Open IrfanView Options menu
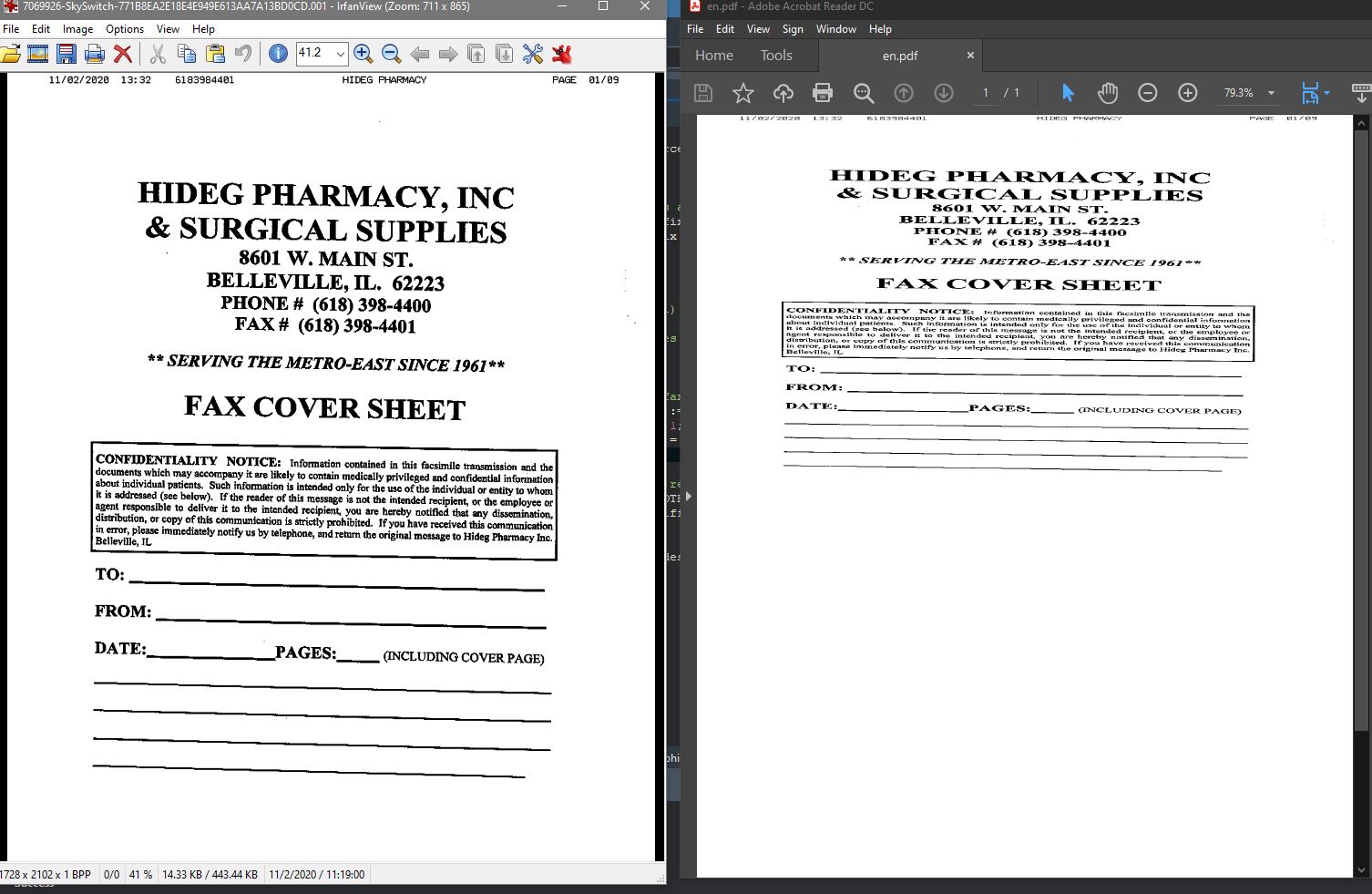This screenshot has height=894, width=1372. [125, 29]
